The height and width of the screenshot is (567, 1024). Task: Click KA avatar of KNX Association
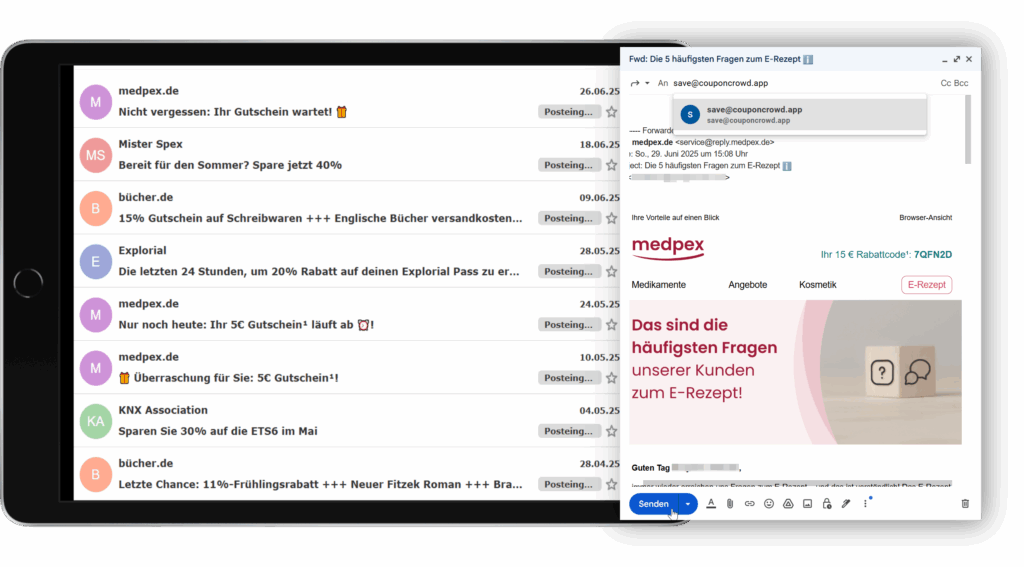tap(95, 421)
